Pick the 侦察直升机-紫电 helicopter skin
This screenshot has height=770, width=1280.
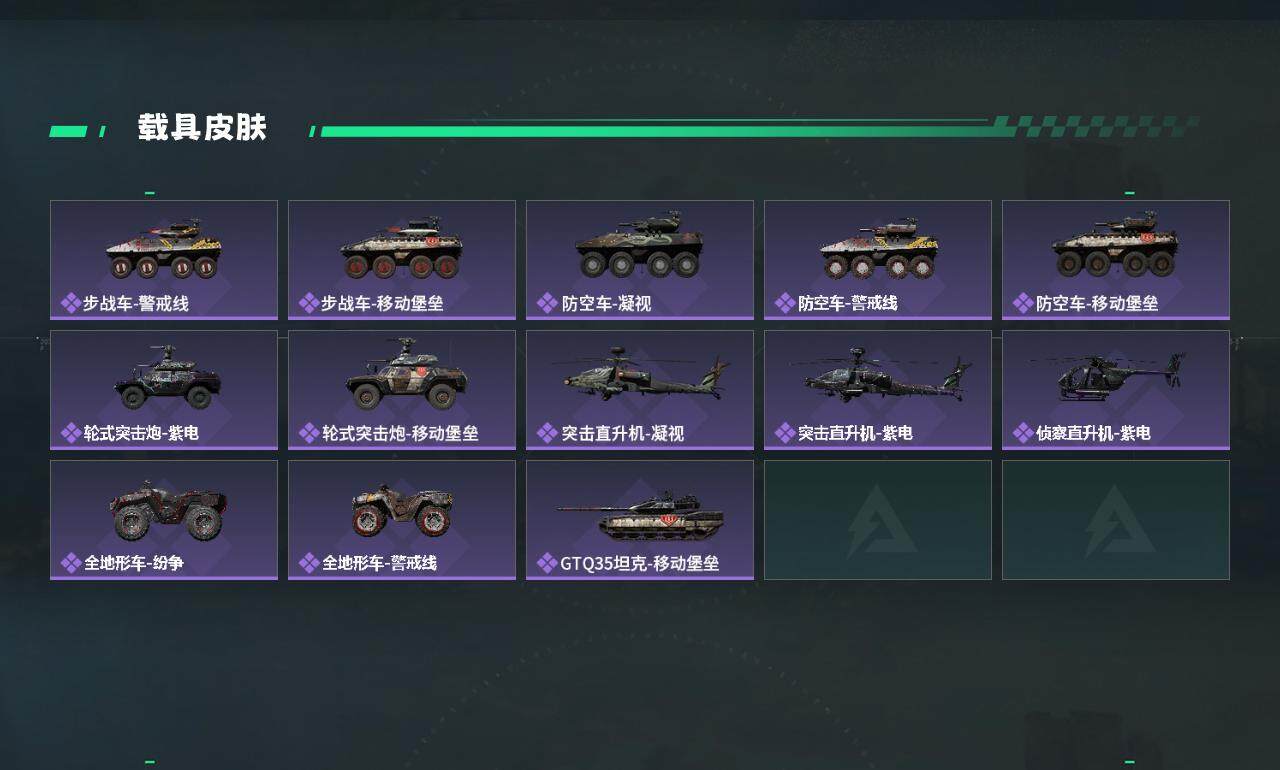coord(1116,390)
